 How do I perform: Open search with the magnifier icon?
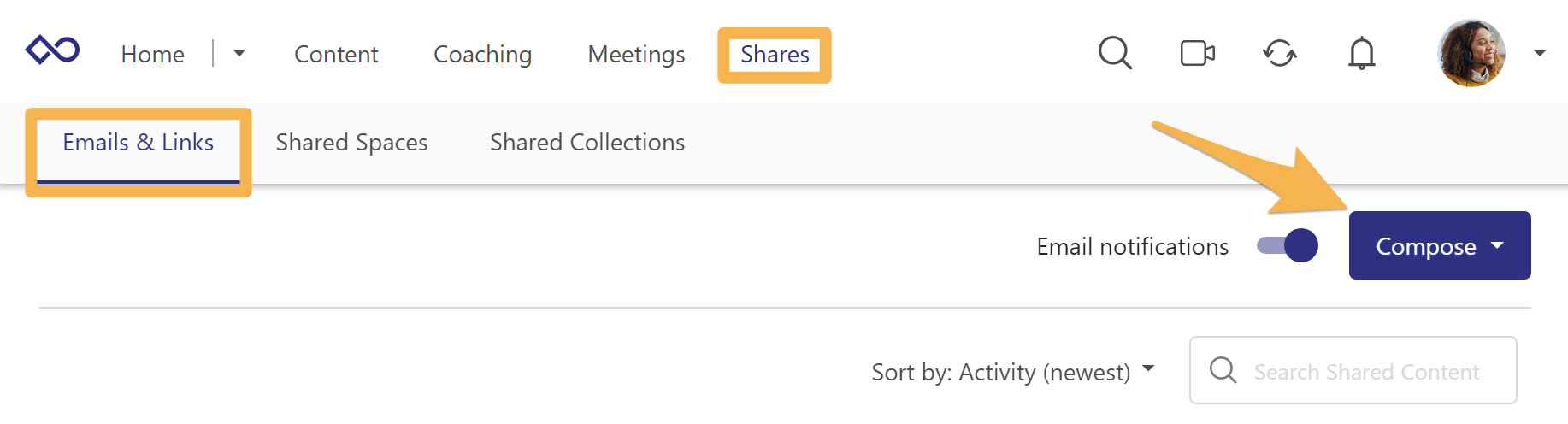(1115, 53)
